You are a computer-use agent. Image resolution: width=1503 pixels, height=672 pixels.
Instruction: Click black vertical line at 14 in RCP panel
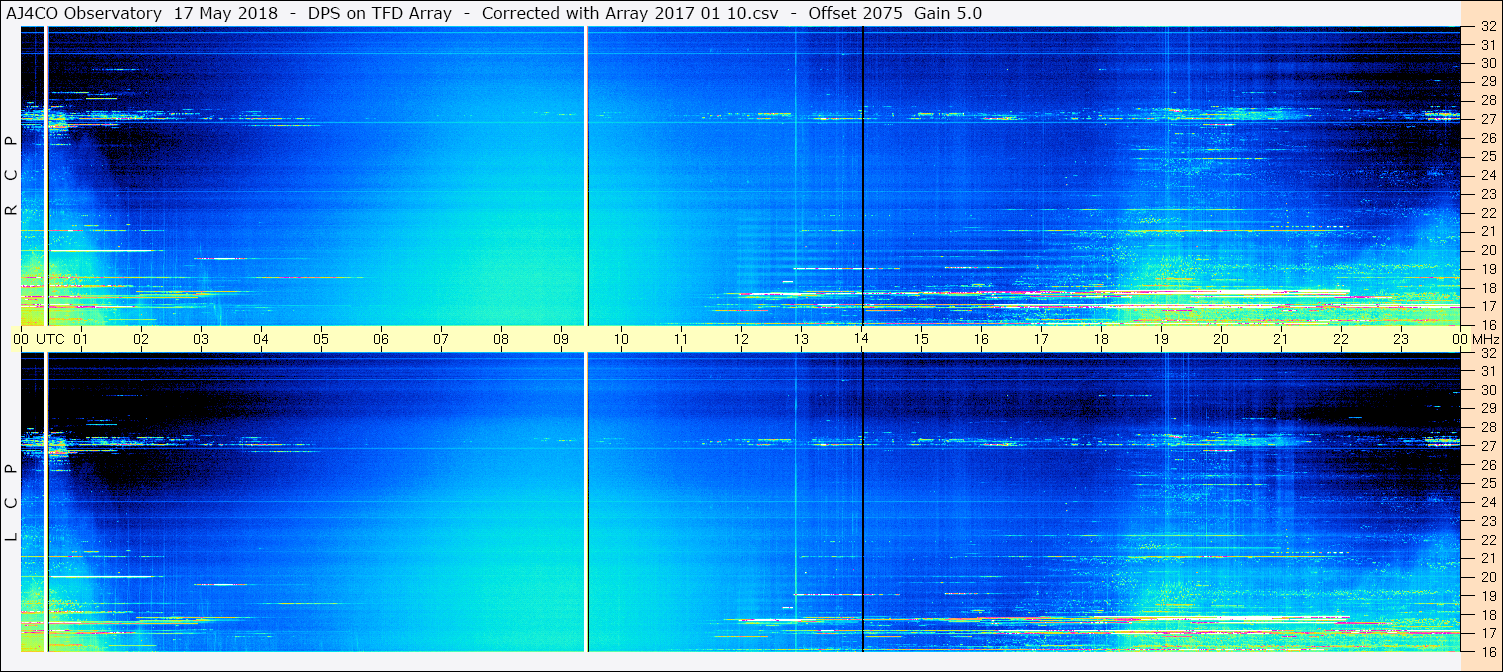pos(862,176)
